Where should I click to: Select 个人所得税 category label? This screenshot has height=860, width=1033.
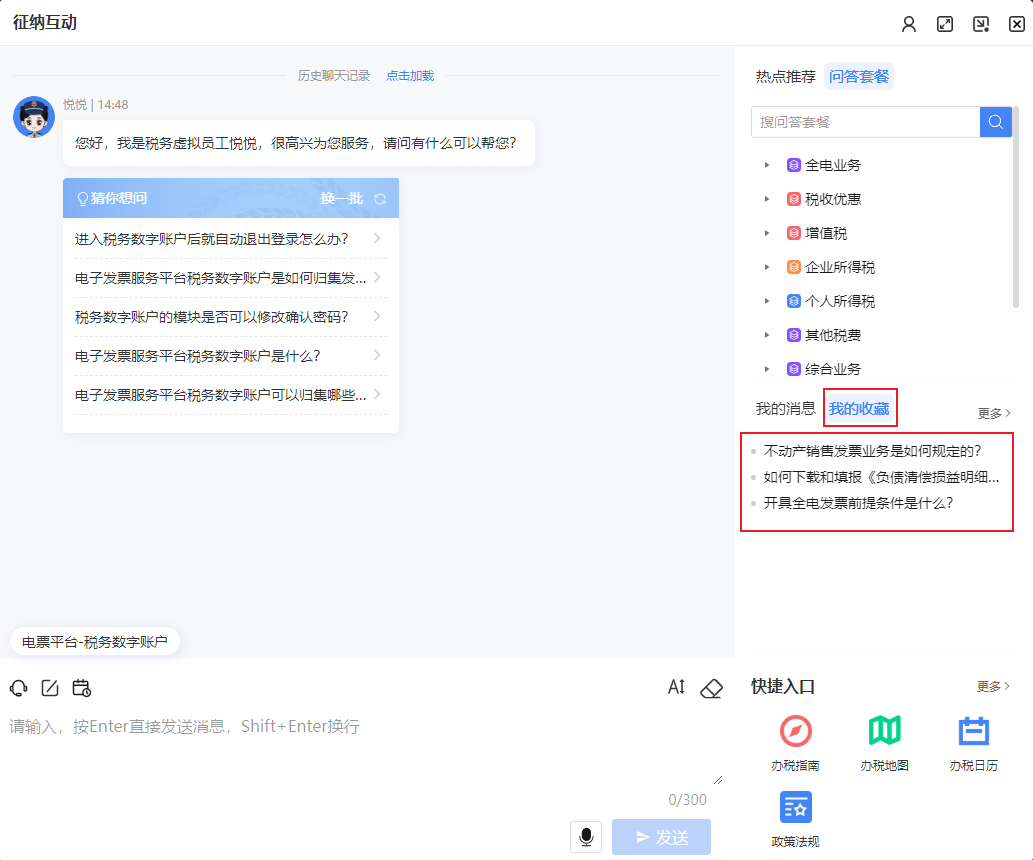[840, 301]
